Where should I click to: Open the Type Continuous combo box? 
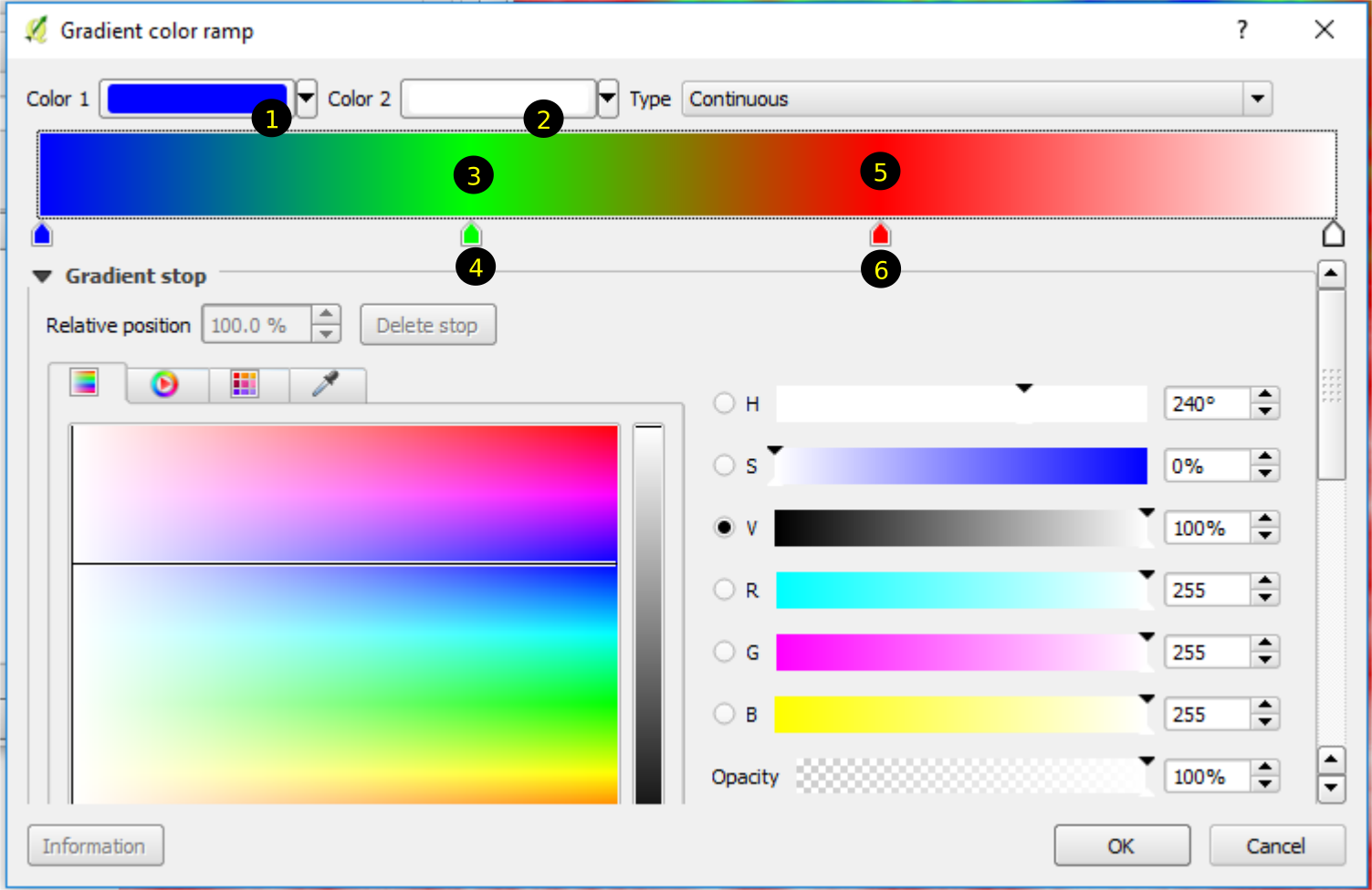tap(976, 99)
